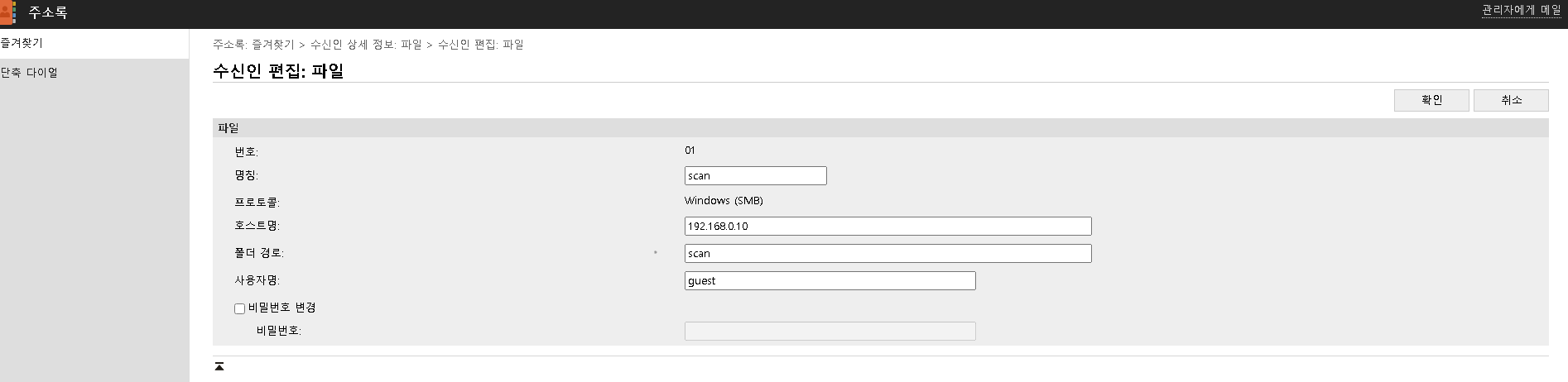Click the Windows (SMB) protocol text
This screenshot has width=1568, height=382.
[x=724, y=201]
